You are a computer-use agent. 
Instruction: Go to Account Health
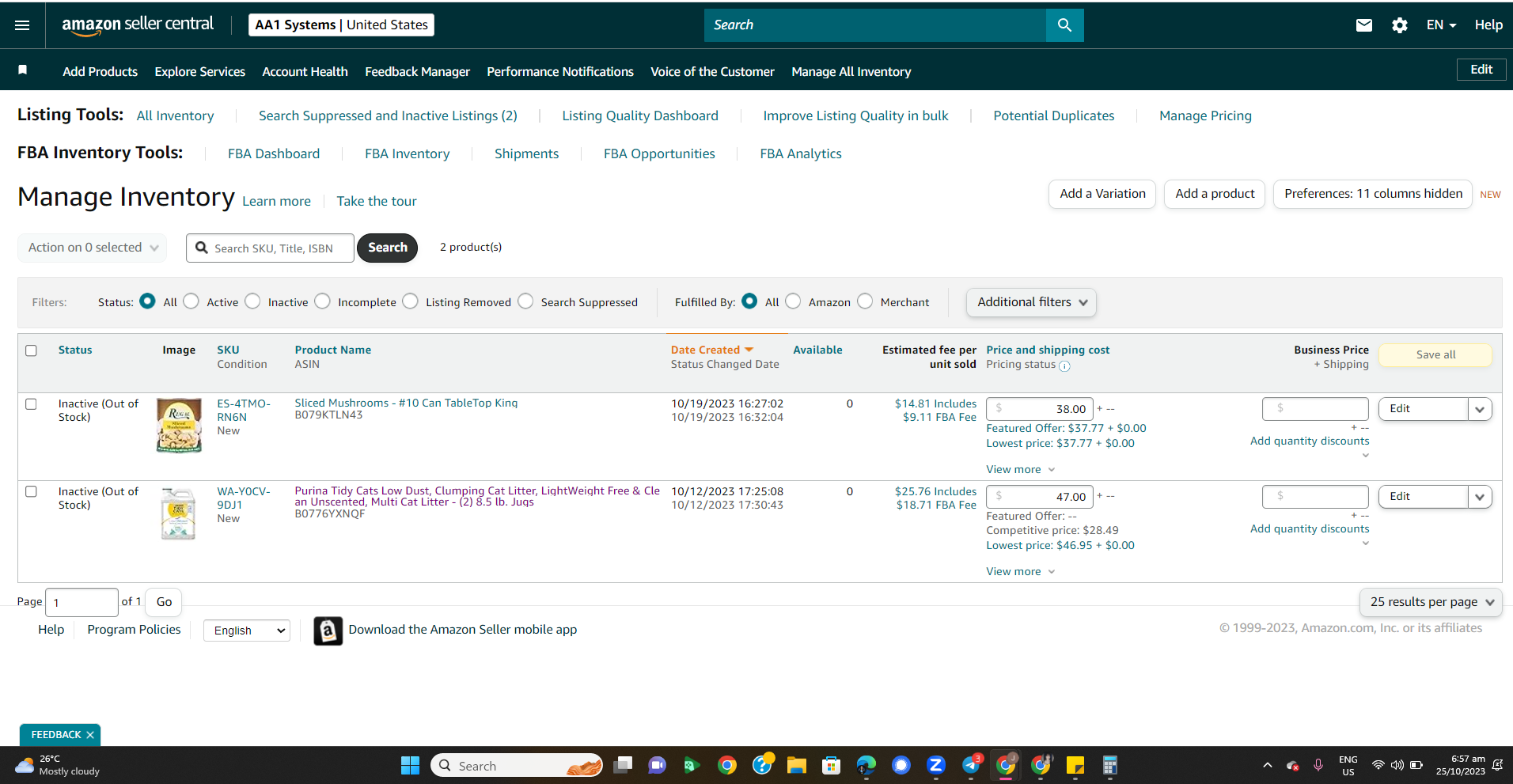pos(305,71)
